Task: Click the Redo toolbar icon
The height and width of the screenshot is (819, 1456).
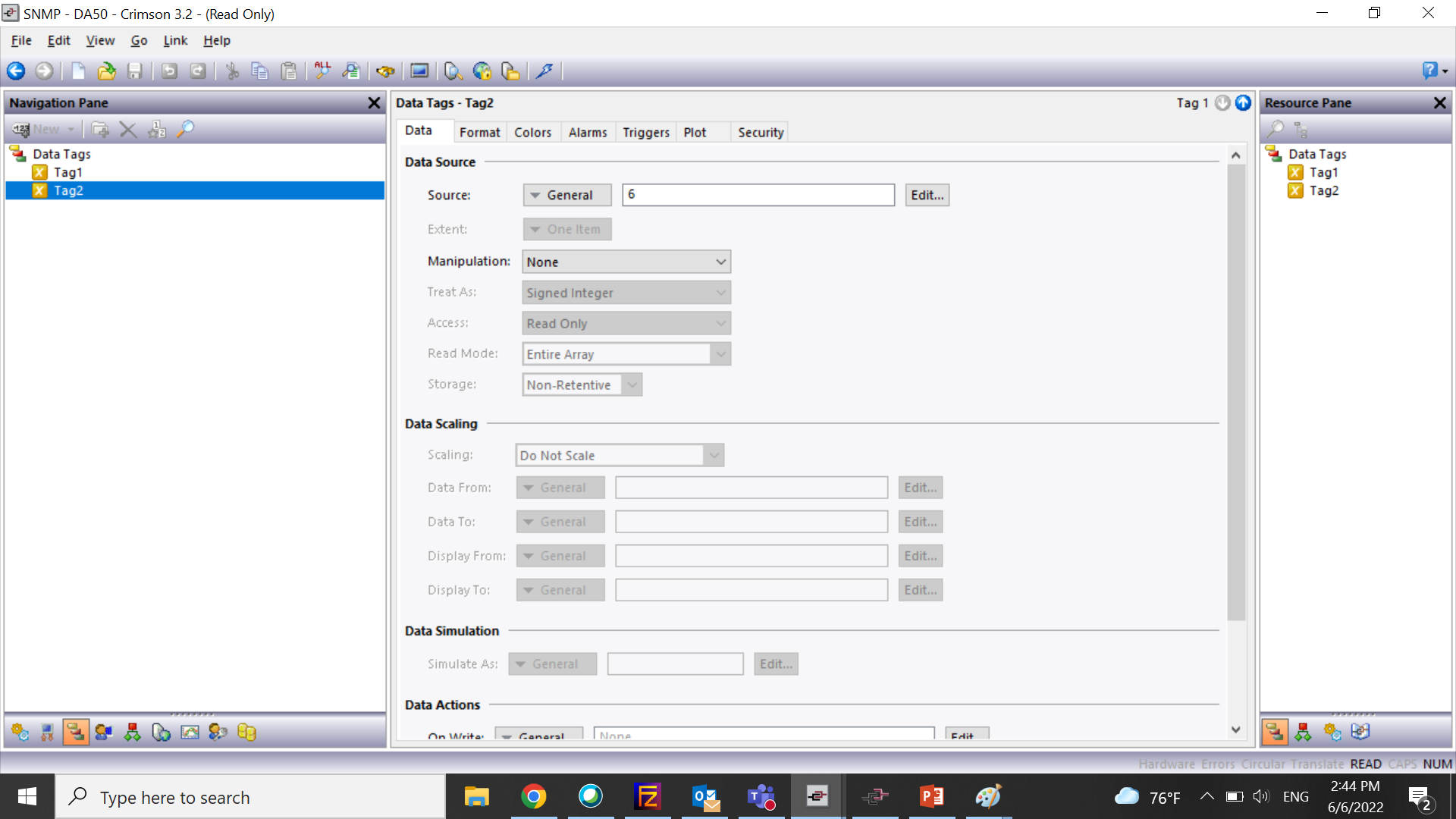Action: (x=197, y=71)
